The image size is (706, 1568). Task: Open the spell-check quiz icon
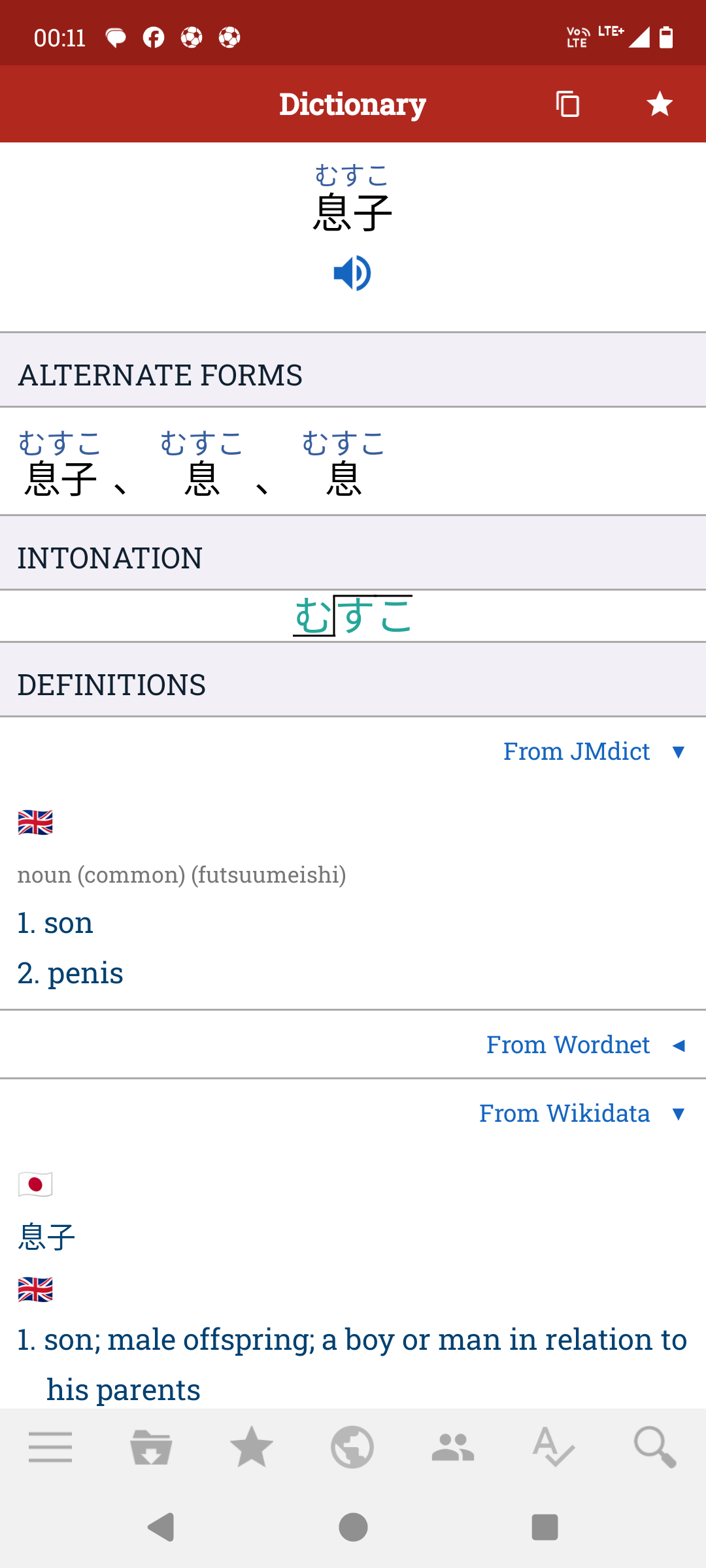tap(554, 1446)
